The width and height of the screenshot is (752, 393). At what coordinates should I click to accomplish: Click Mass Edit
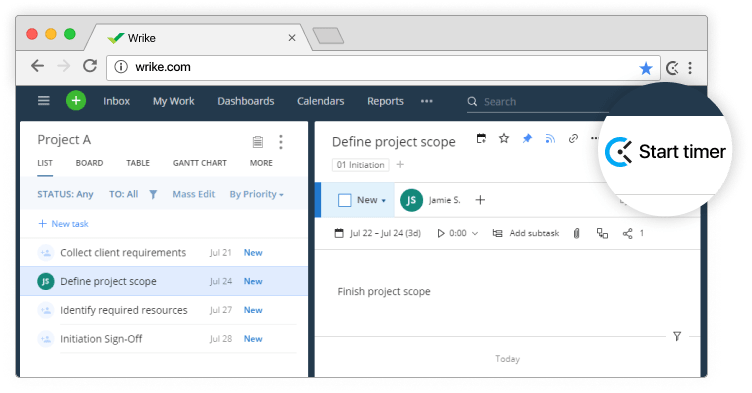pos(194,194)
